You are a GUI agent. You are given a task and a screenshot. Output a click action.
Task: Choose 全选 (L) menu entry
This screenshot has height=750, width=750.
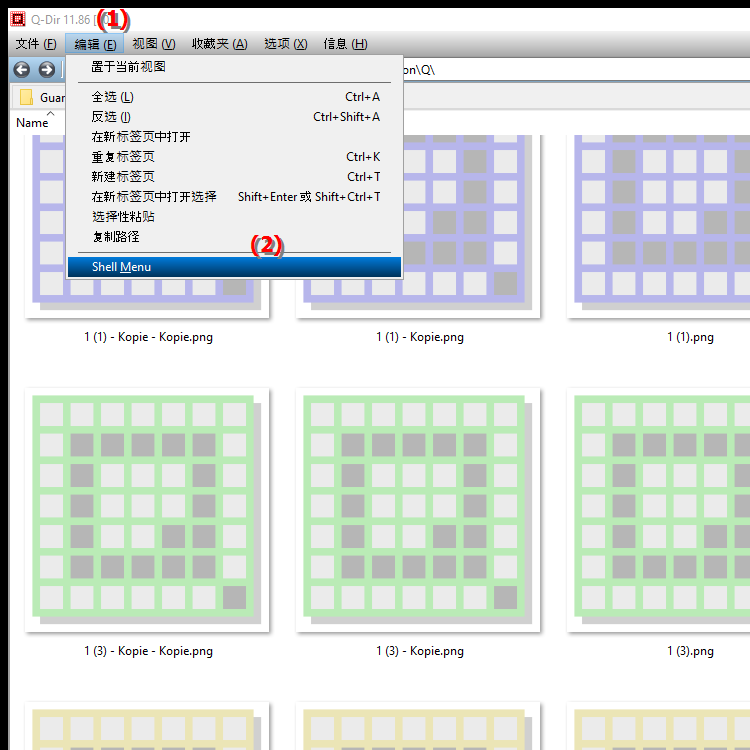(234, 97)
